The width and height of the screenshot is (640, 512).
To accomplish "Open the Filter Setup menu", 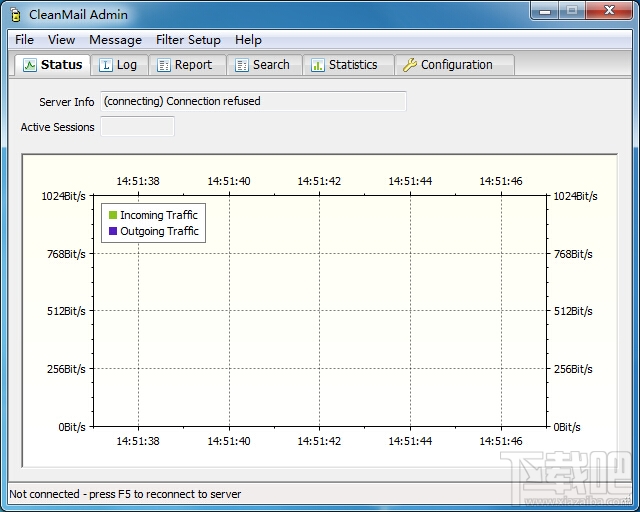I will tap(188, 40).
